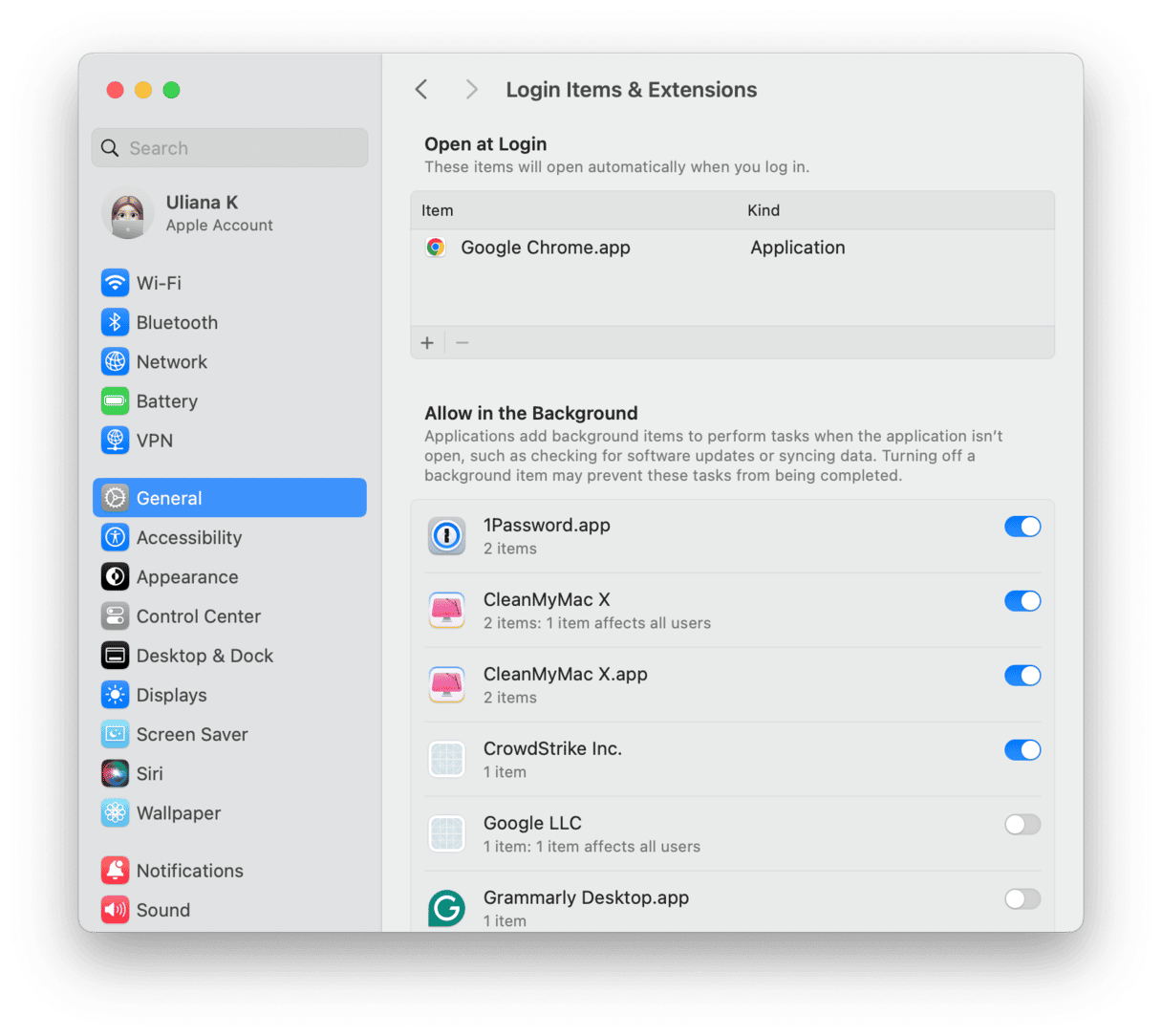
Task: Click the Search field in the sidebar
Action: pyautogui.click(x=229, y=148)
